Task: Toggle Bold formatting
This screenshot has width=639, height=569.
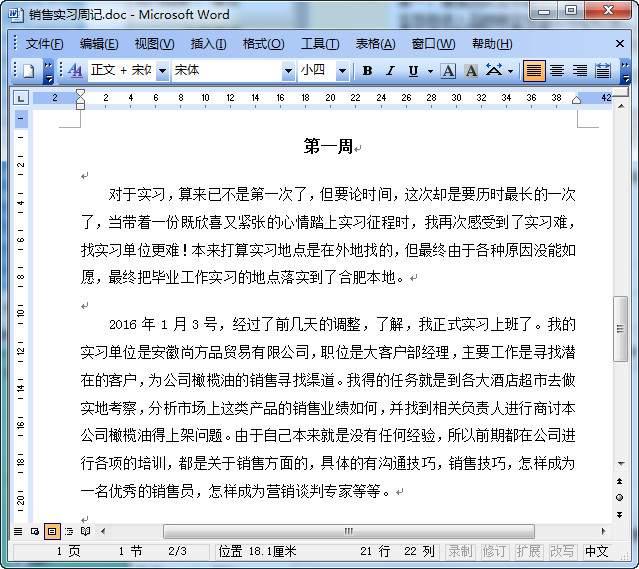Action: pos(367,71)
